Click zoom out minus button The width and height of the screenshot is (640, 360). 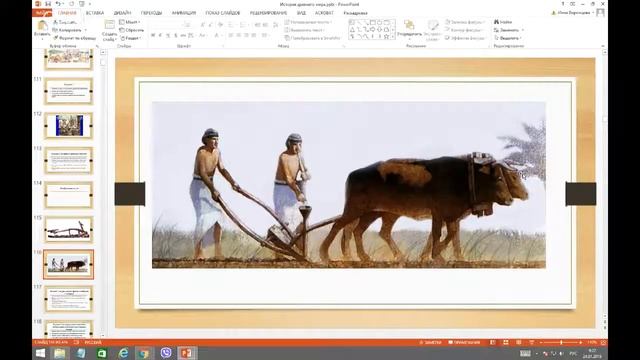coord(541,342)
